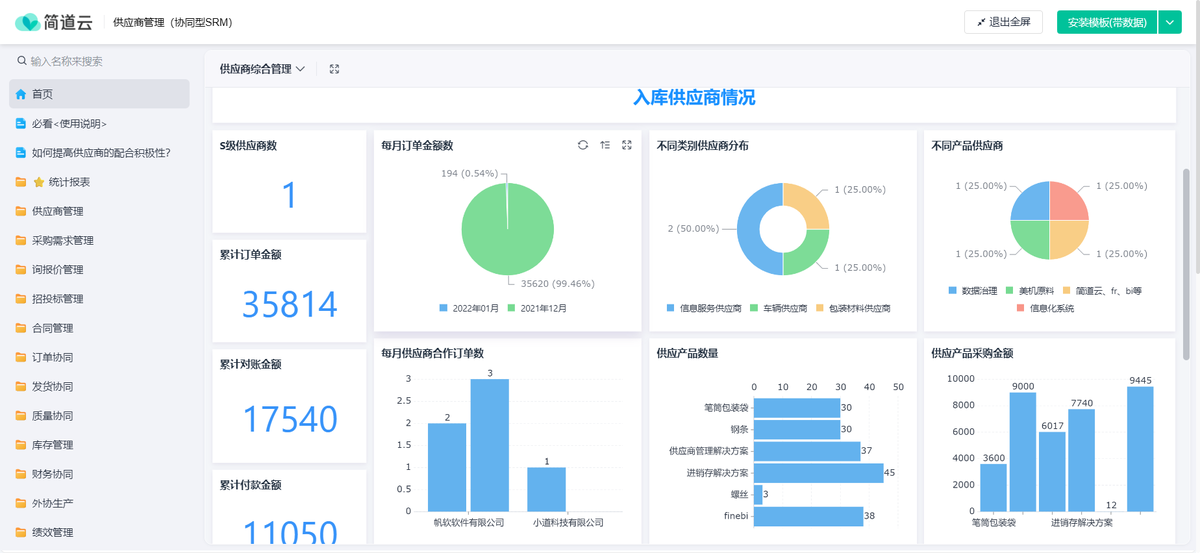Toggle the 信息化系统 legend item

(1045, 308)
